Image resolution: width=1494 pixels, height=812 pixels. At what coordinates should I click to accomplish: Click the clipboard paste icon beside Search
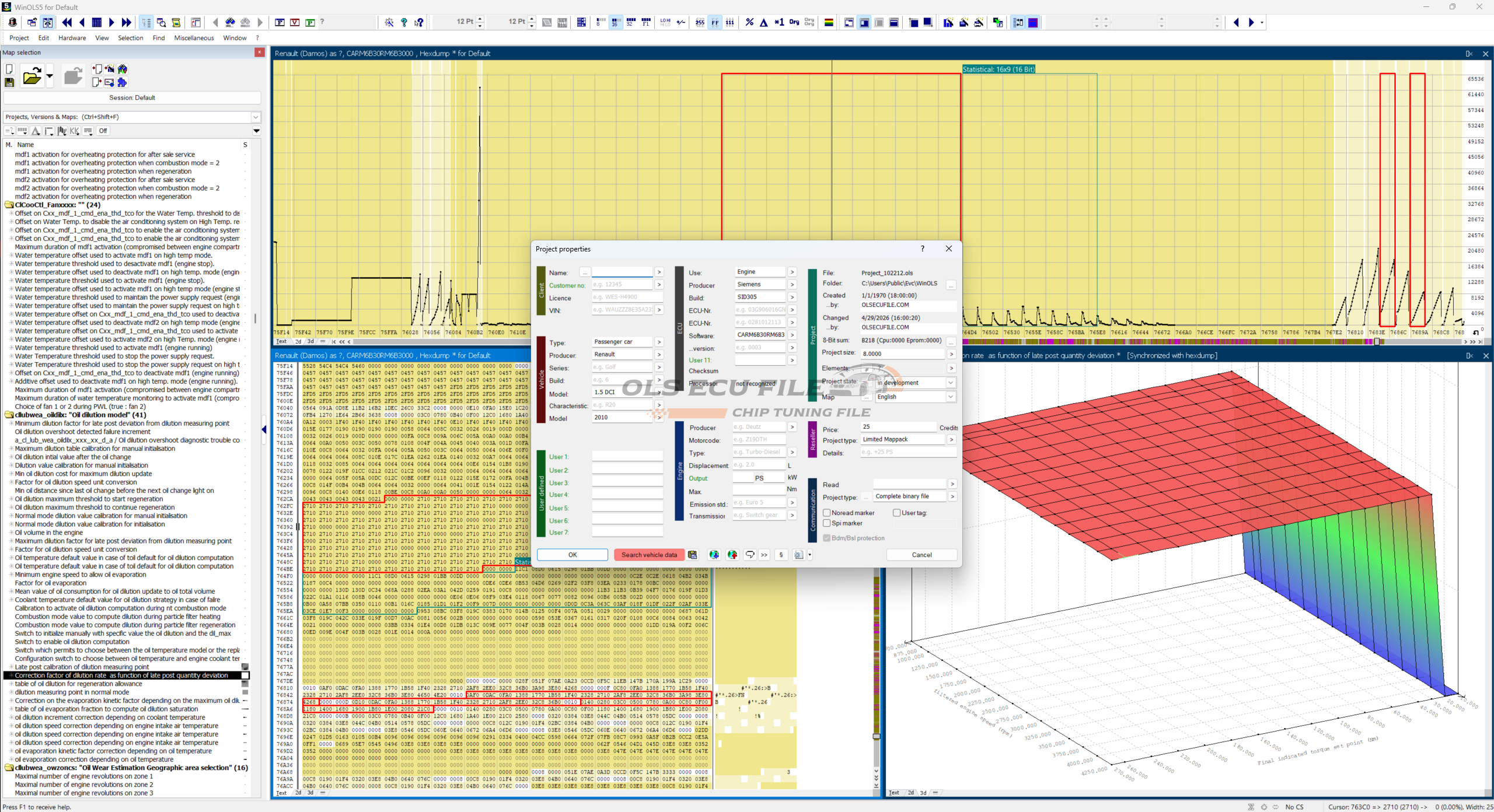[x=693, y=555]
